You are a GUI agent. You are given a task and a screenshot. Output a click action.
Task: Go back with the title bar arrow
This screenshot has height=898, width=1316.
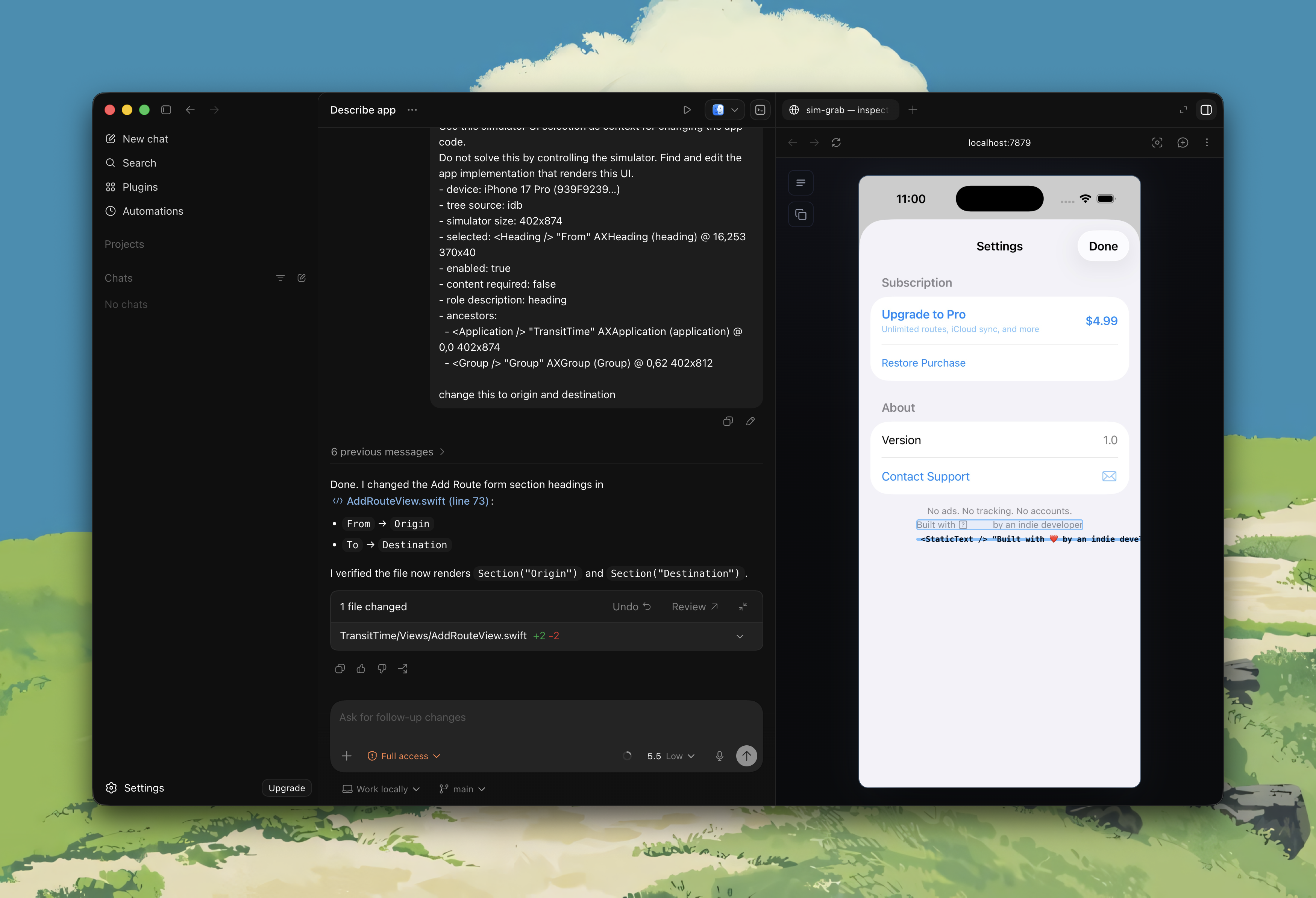pyautogui.click(x=190, y=110)
